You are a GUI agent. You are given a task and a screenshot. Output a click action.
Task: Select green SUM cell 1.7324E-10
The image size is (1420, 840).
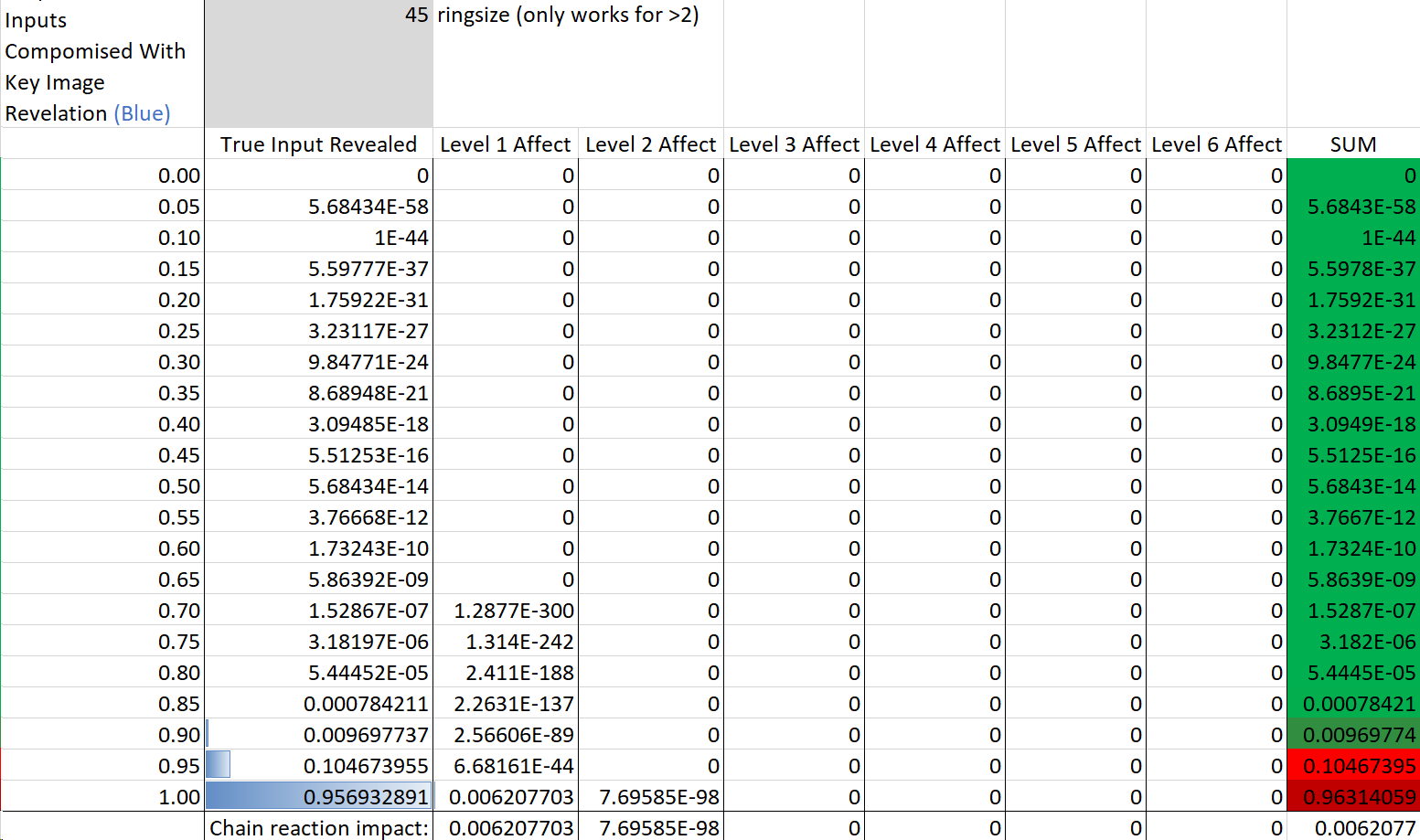point(1353,548)
